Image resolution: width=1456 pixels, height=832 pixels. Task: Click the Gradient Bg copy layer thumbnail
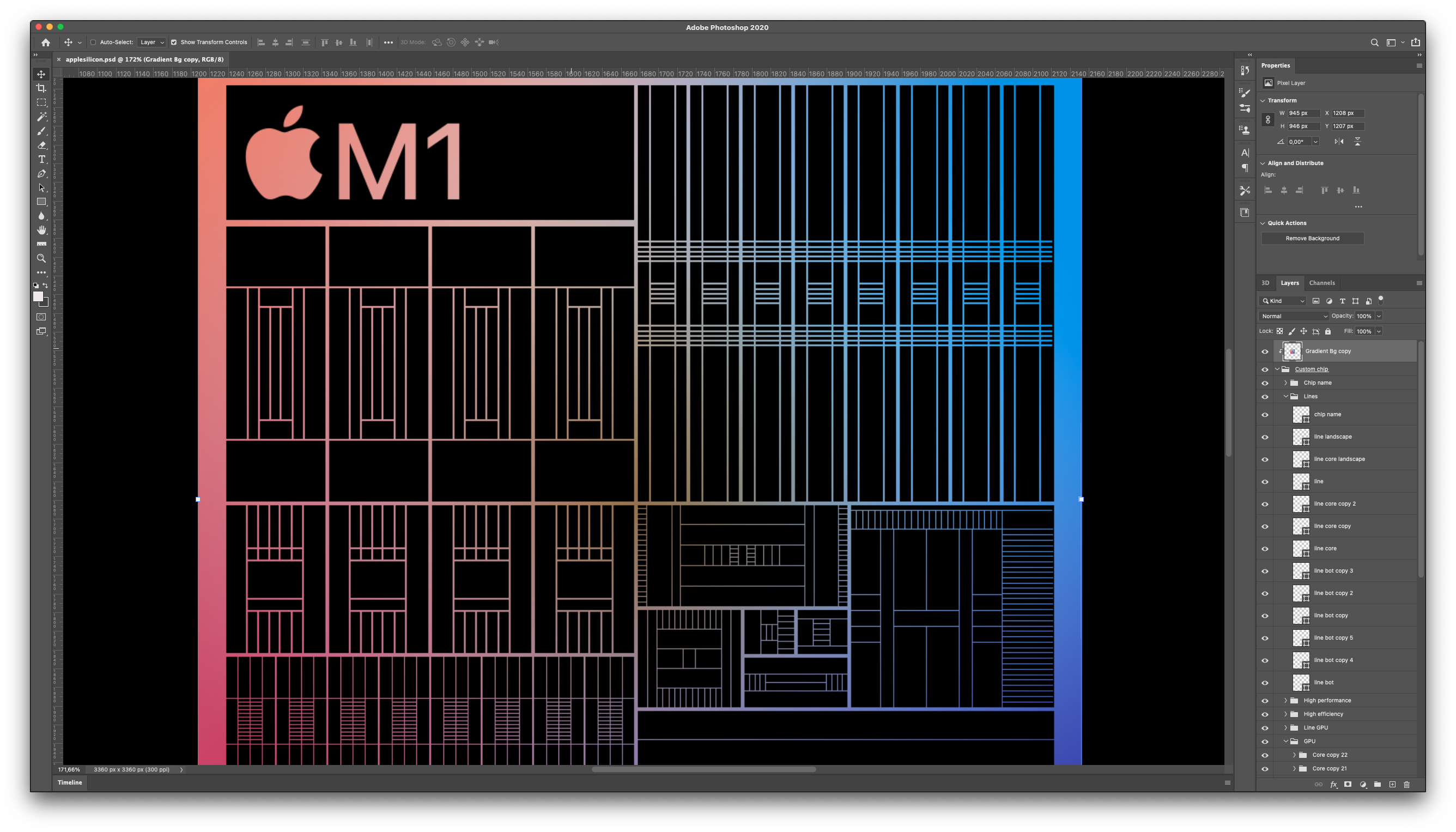coord(1292,351)
